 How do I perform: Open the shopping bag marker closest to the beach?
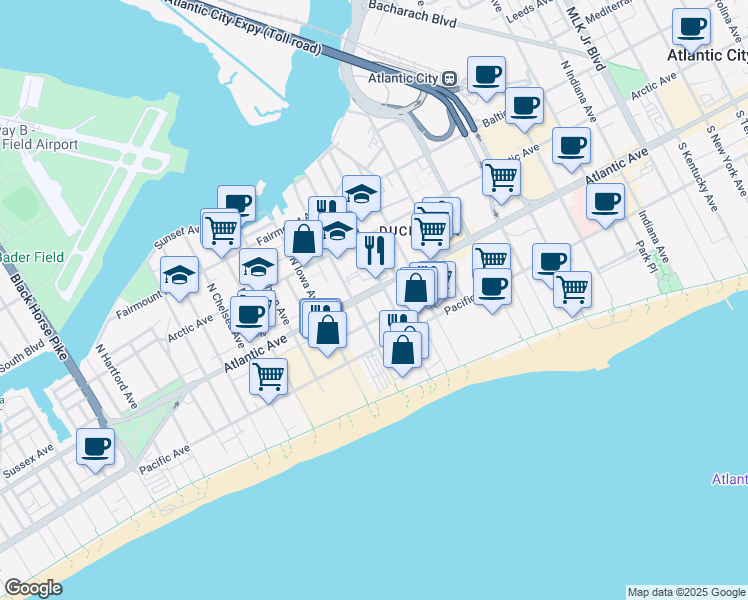click(402, 351)
